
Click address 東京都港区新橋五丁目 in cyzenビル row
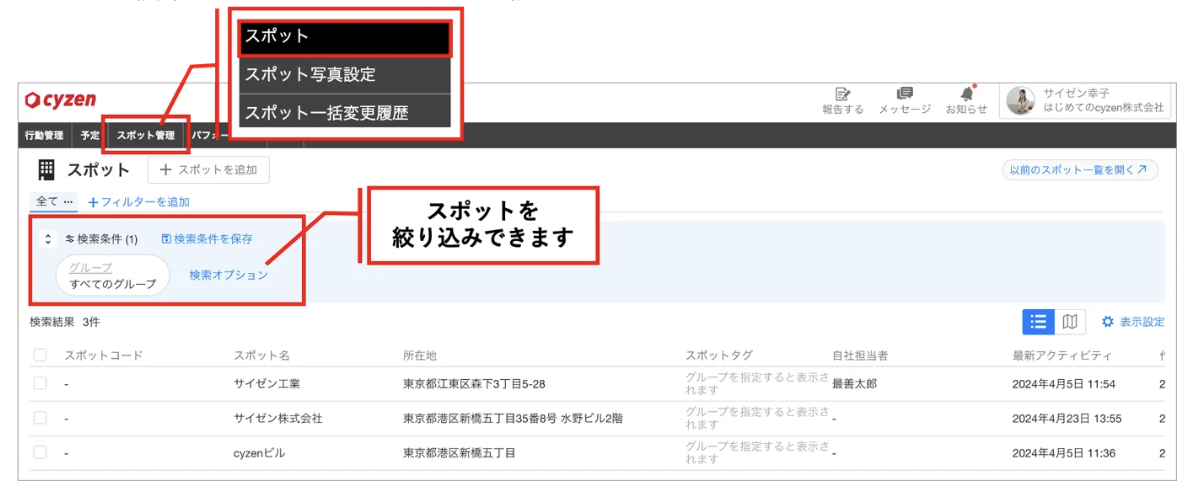point(459,453)
